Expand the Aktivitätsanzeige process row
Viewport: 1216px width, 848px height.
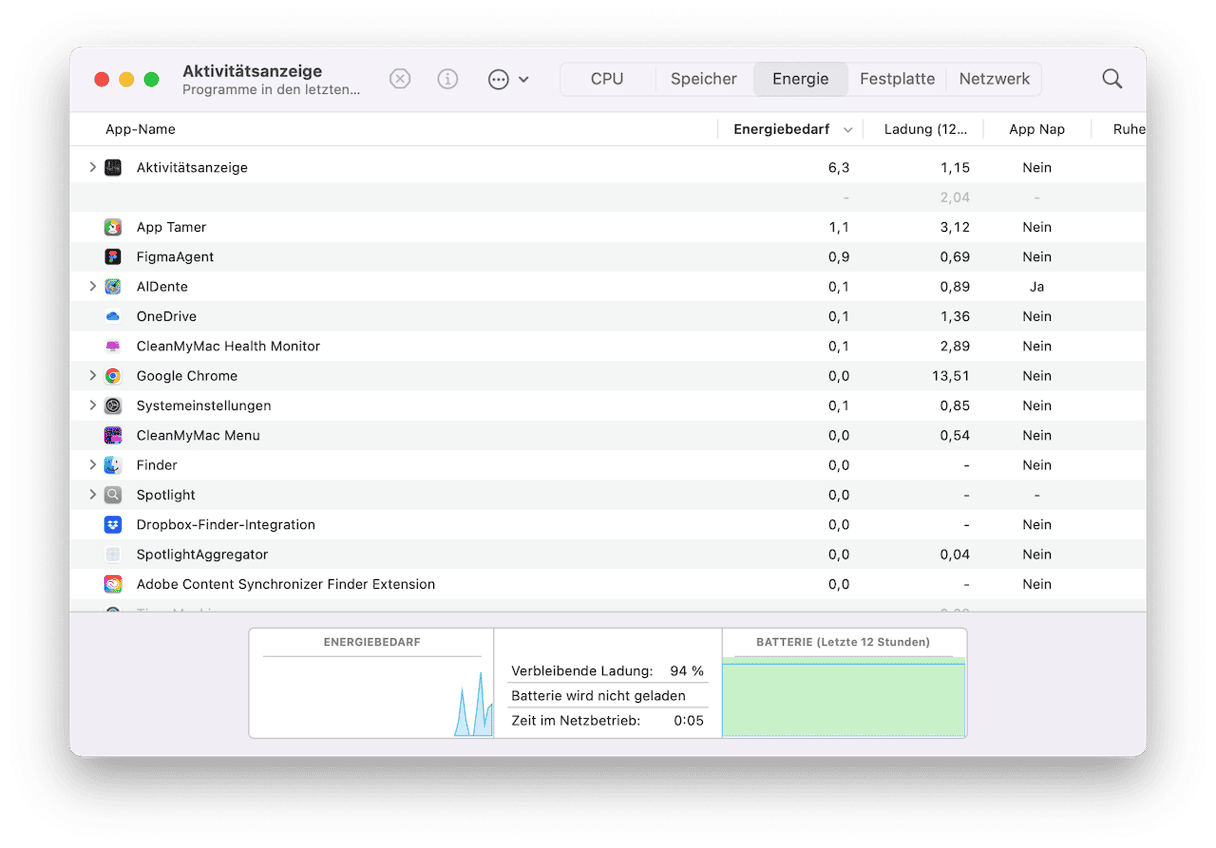(93, 167)
